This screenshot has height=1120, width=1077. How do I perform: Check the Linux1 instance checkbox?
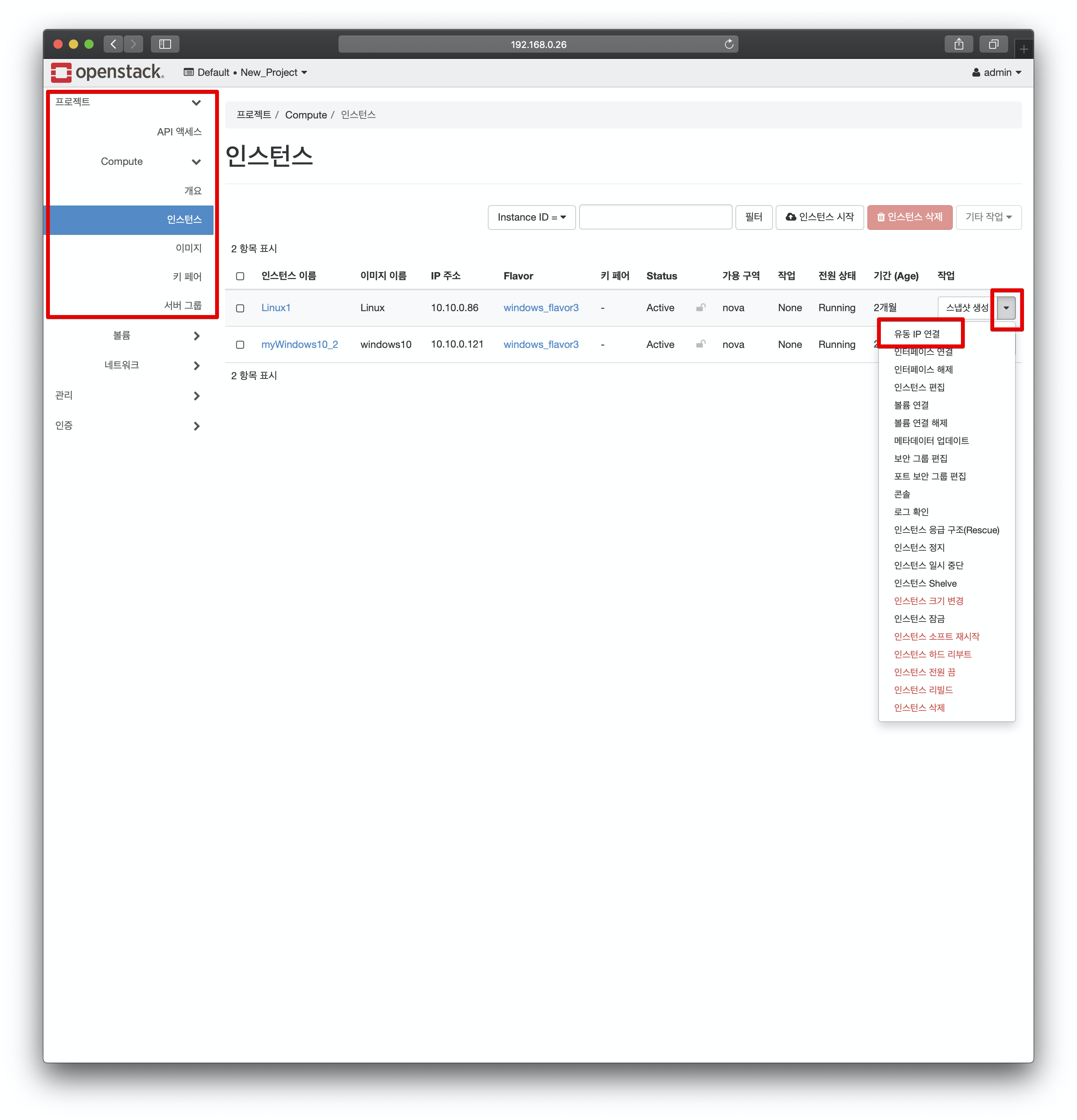240,308
